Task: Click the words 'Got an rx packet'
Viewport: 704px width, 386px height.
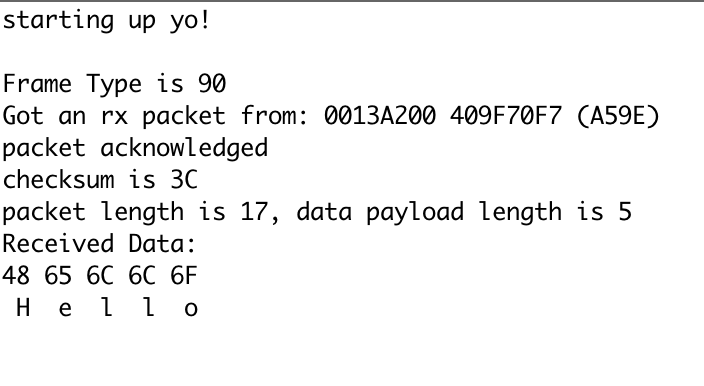Action: 114,116
